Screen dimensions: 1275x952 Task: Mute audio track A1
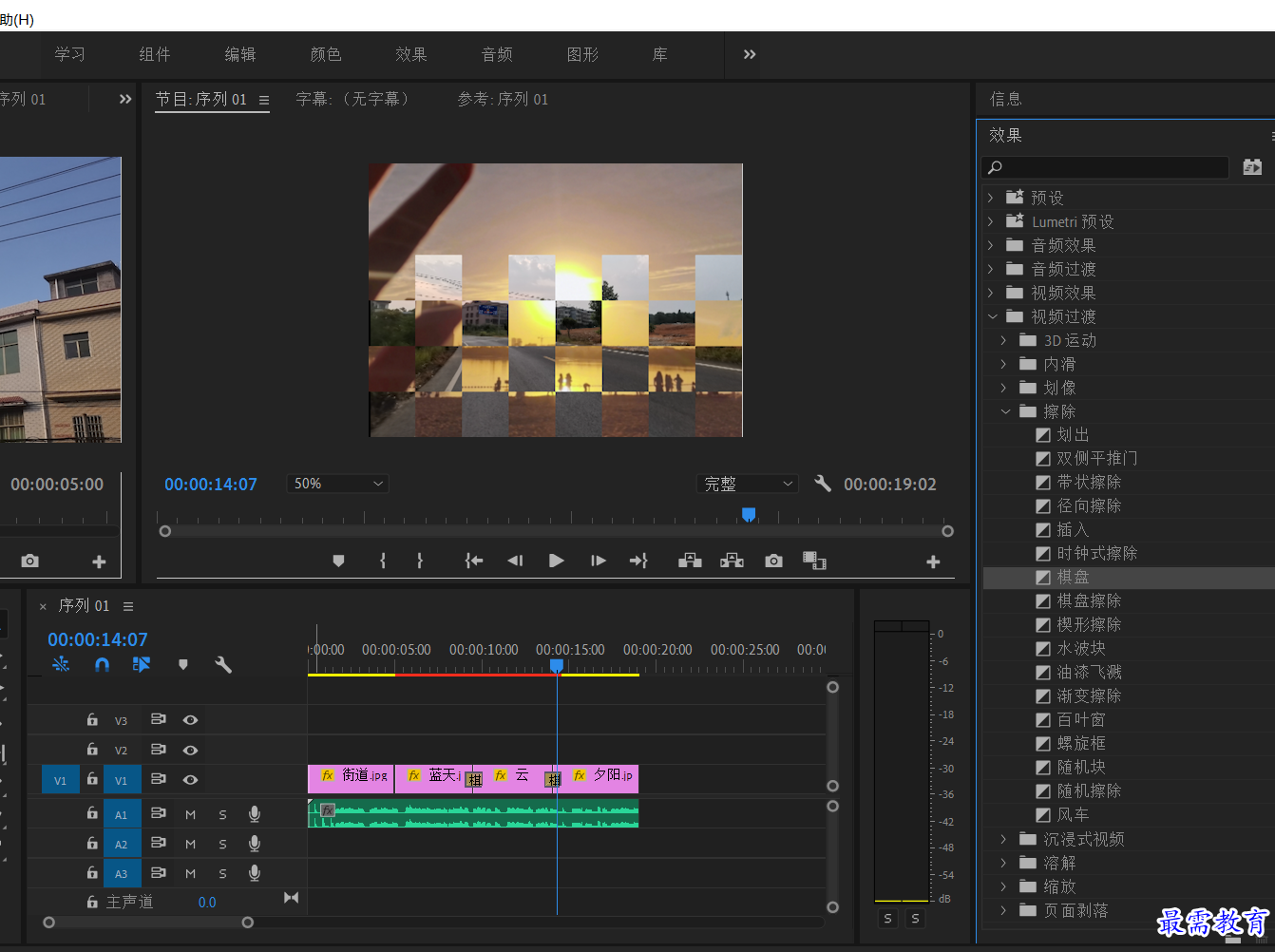click(x=190, y=814)
